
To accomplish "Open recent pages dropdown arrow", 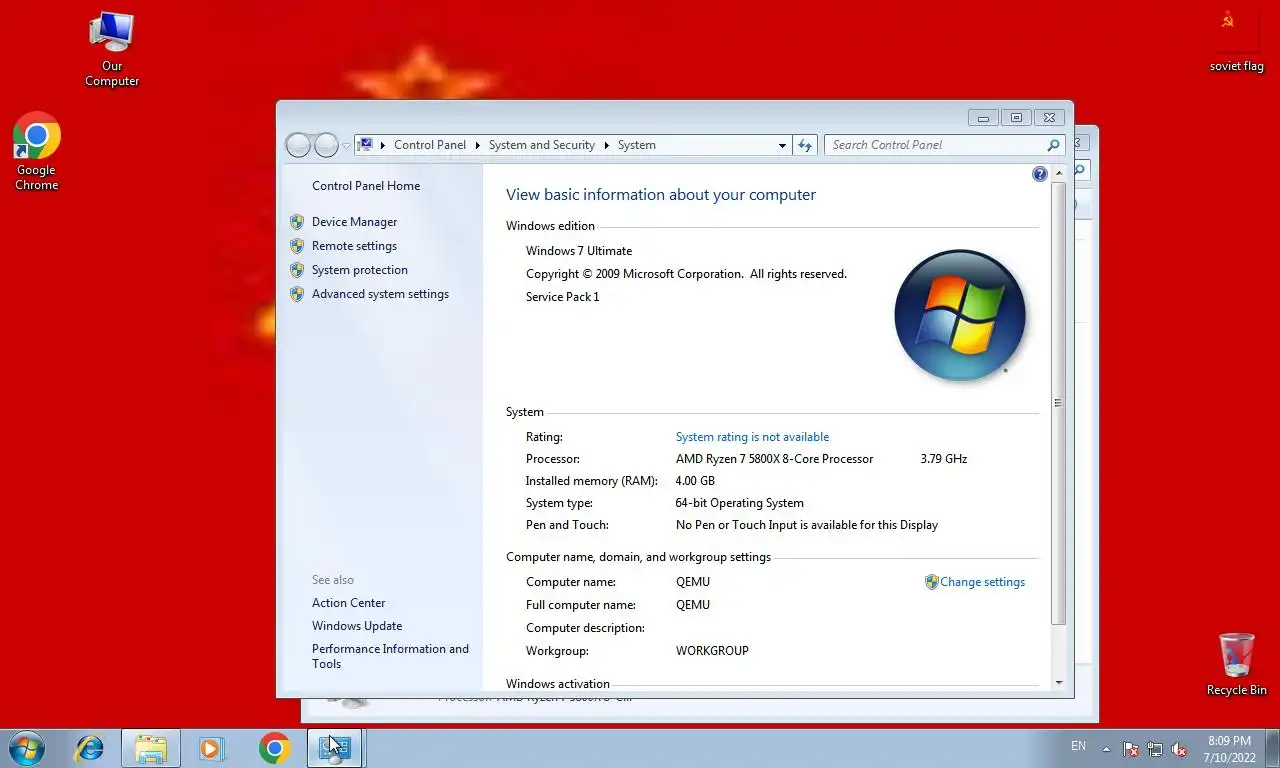I will point(346,146).
